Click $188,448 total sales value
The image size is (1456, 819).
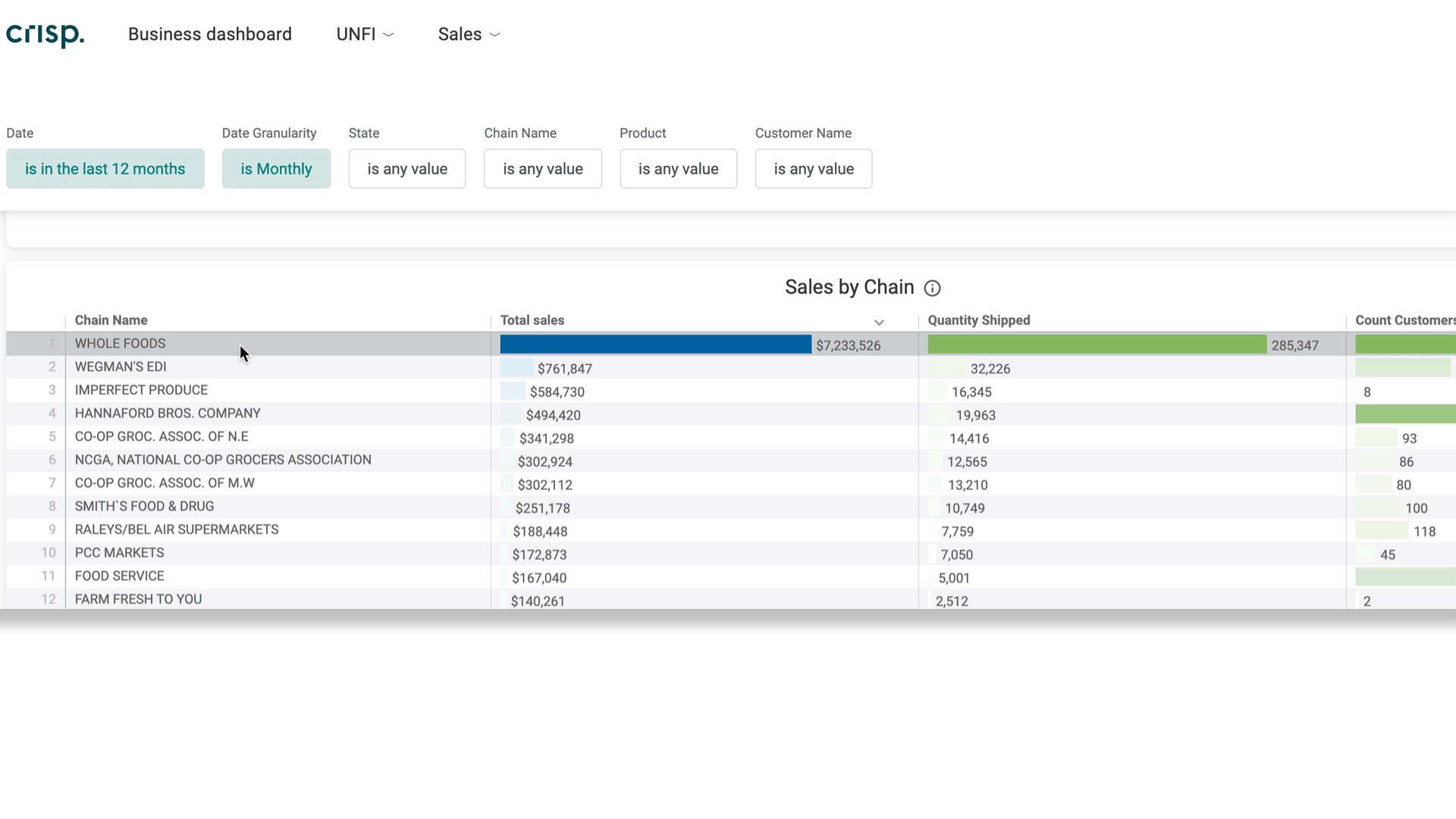pyautogui.click(x=540, y=532)
